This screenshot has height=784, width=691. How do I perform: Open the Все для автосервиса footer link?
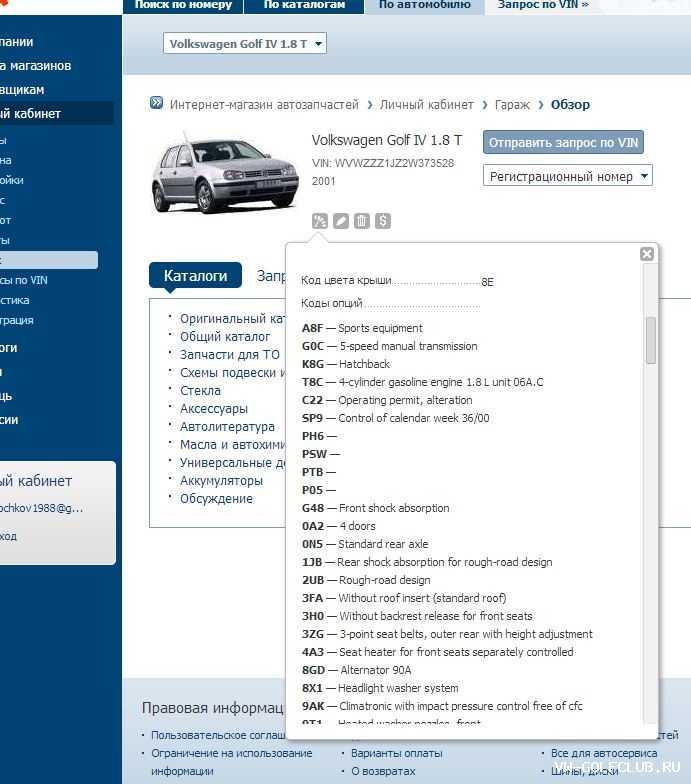coord(604,753)
